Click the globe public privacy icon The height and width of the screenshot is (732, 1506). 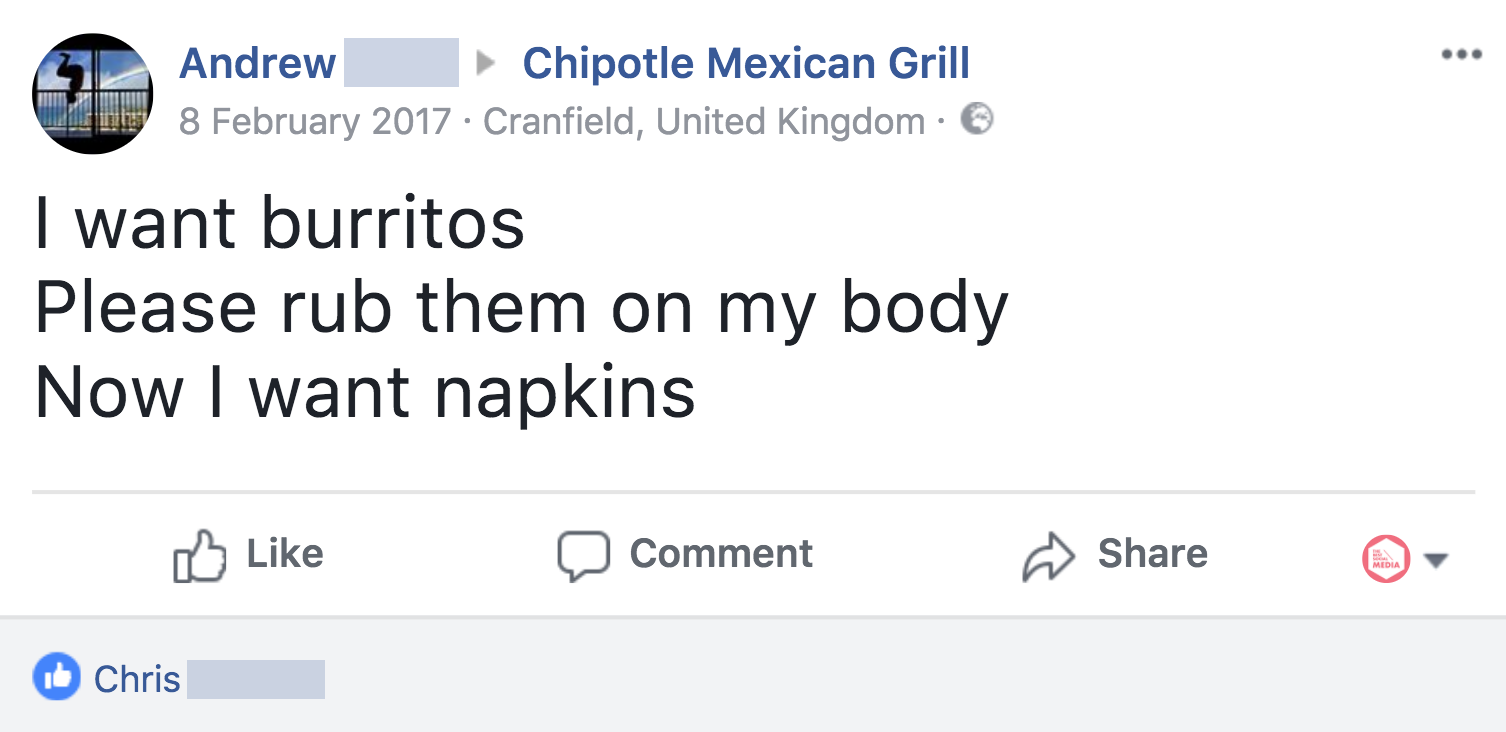[977, 120]
